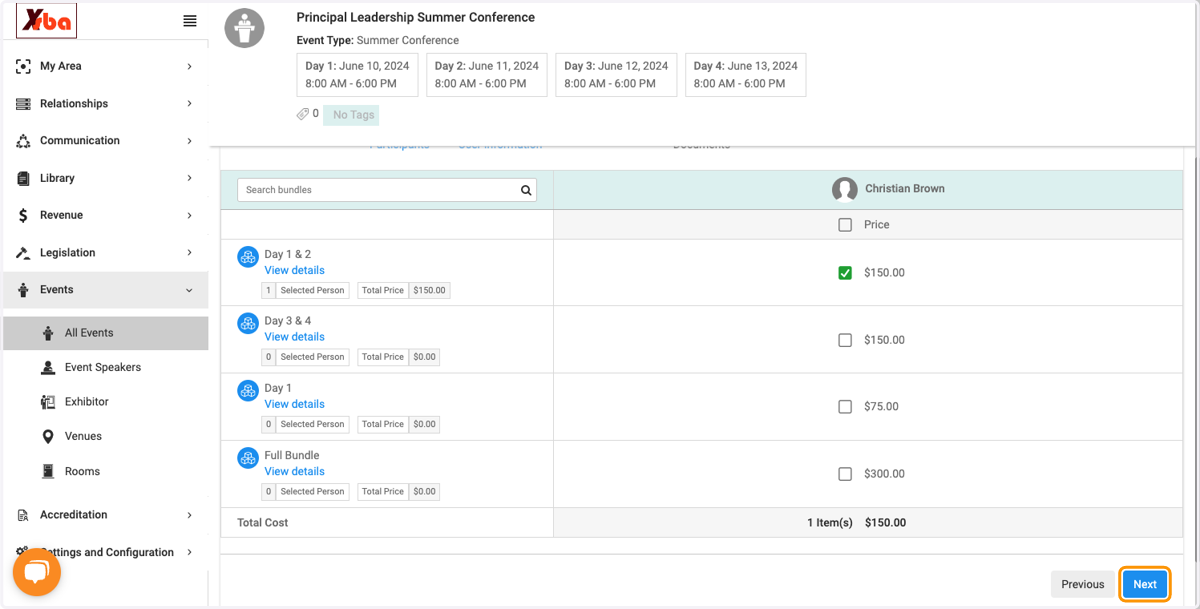This screenshot has height=609, width=1200.
Task: Click the Day 4: June 13, 2024 box
Action: point(746,75)
